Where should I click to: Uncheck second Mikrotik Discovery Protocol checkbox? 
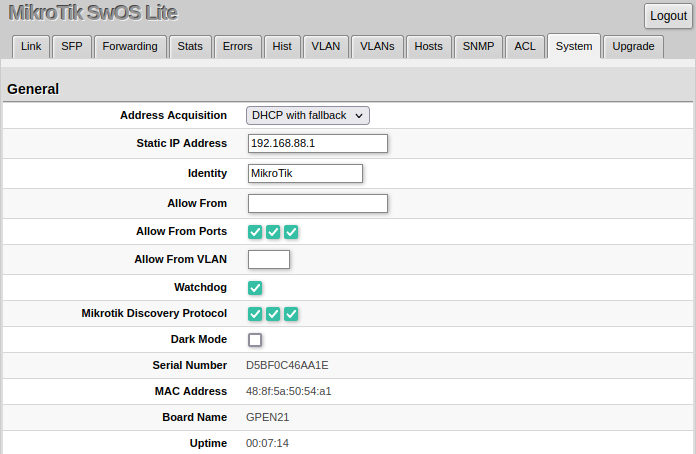pyautogui.click(x=273, y=314)
